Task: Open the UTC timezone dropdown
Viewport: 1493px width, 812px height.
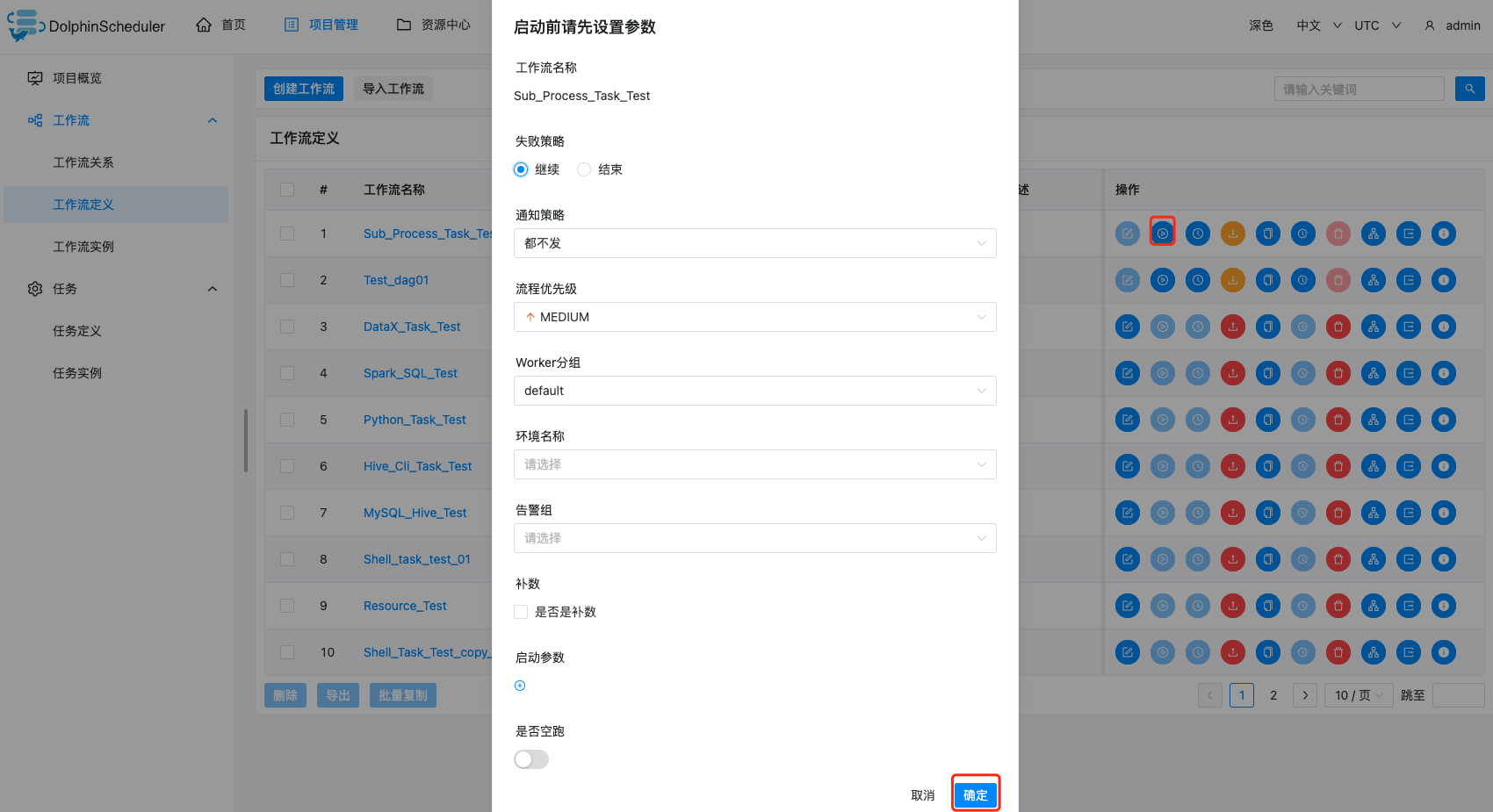Action: pos(1377,25)
